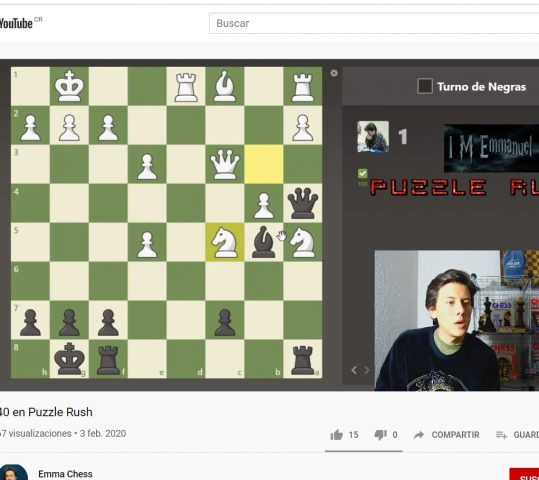
Task: Click the dislike count 0
Action: coord(395,435)
